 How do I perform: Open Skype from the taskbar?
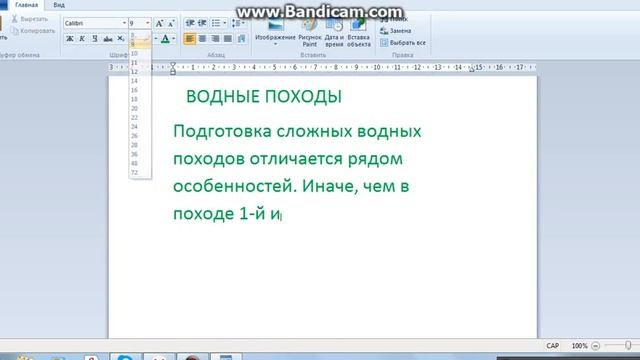tap(126, 357)
